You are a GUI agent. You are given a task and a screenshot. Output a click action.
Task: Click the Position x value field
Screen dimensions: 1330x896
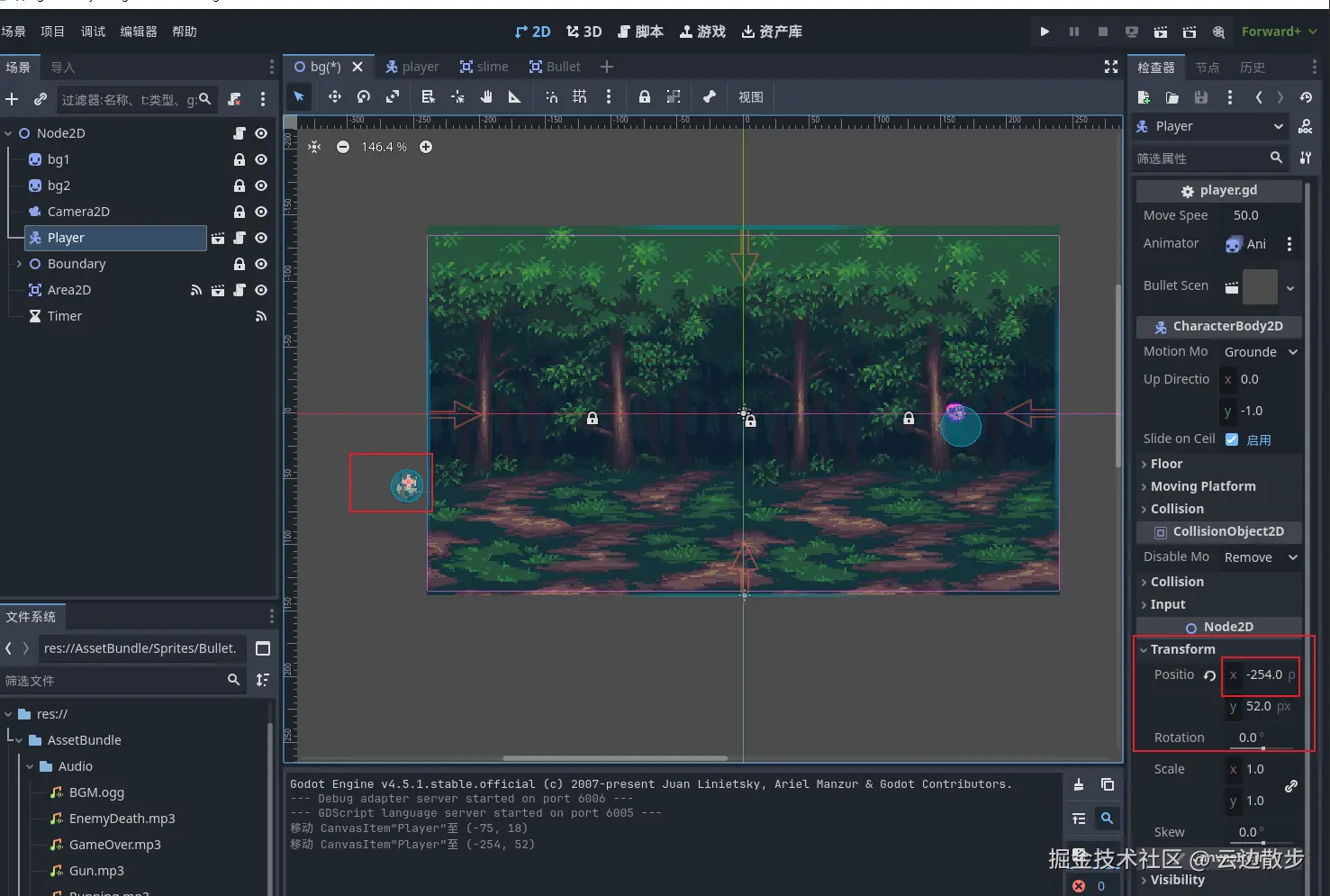click(1263, 674)
